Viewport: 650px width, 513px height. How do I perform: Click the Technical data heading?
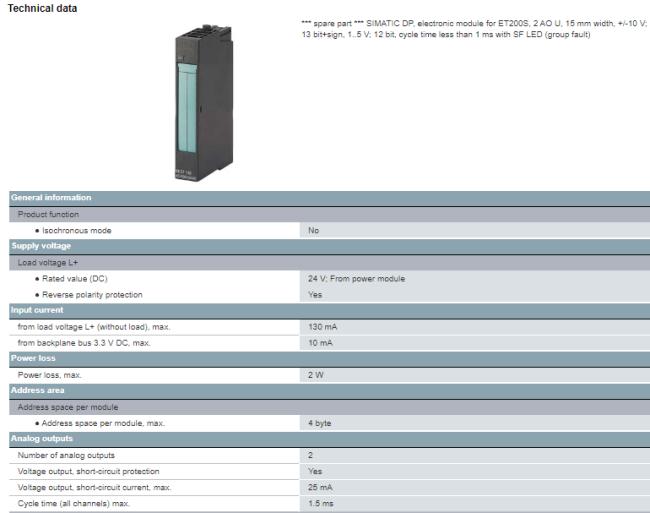pyautogui.click(x=43, y=8)
